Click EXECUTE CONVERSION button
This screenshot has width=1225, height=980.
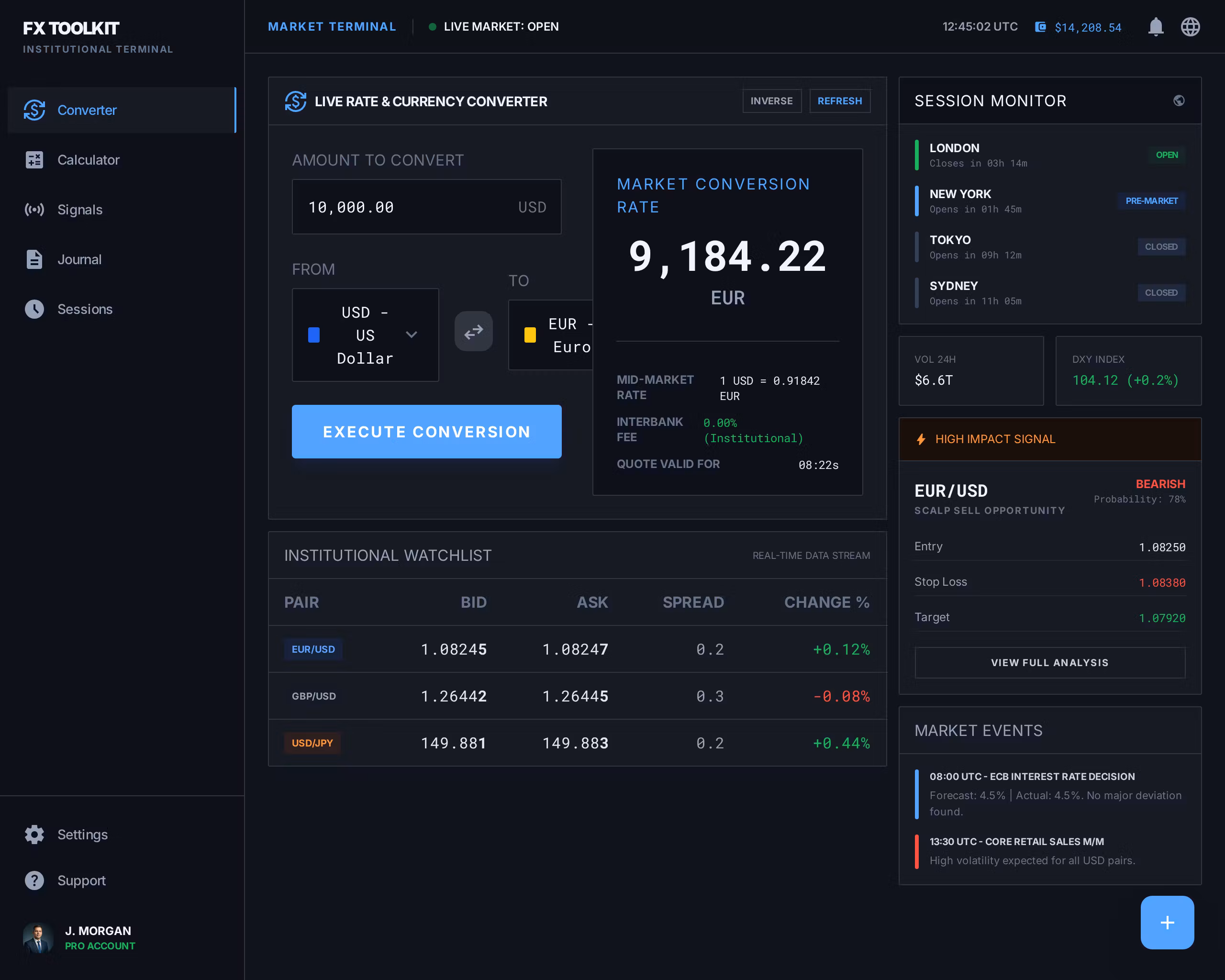click(x=427, y=431)
